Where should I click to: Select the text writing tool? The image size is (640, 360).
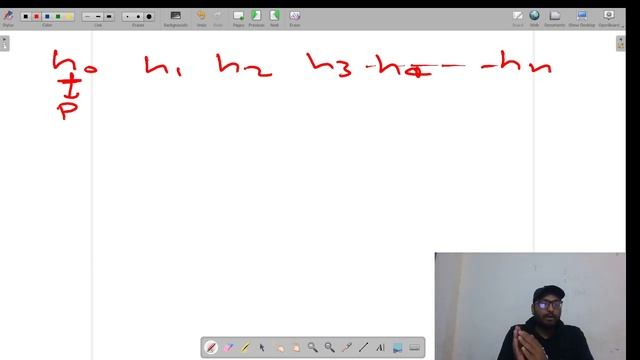point(380,348)
